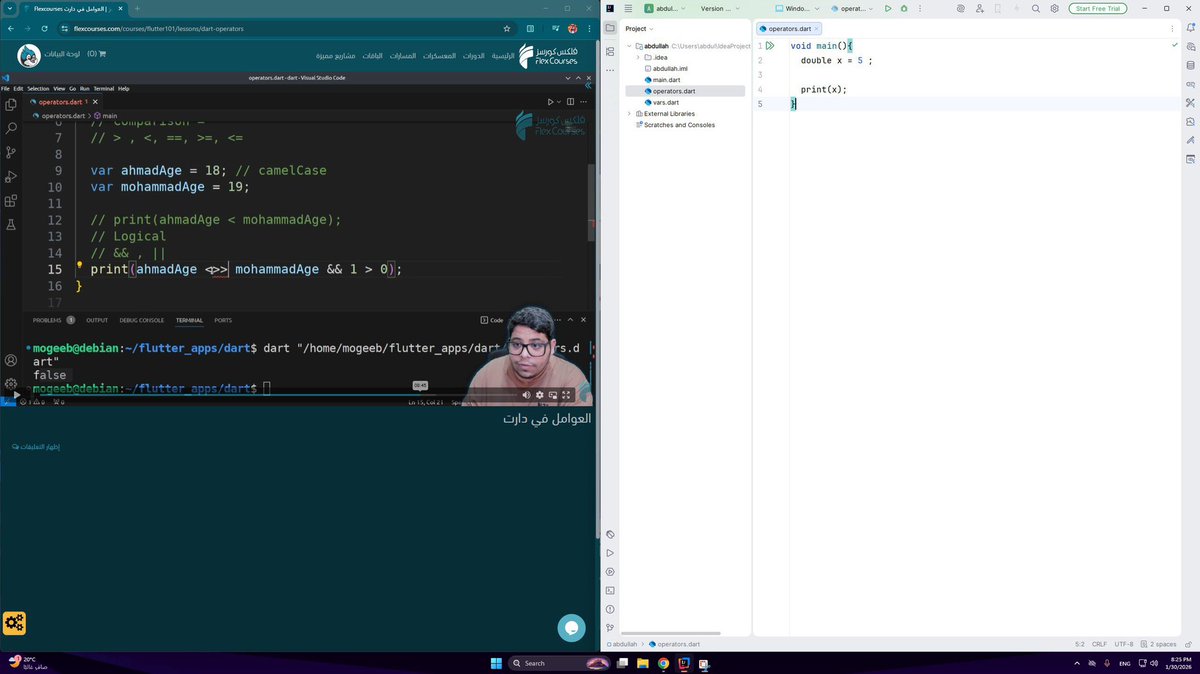Reload the flexcourses browser page
This screenshot has height=674, width=1200.
click(46, 28)
